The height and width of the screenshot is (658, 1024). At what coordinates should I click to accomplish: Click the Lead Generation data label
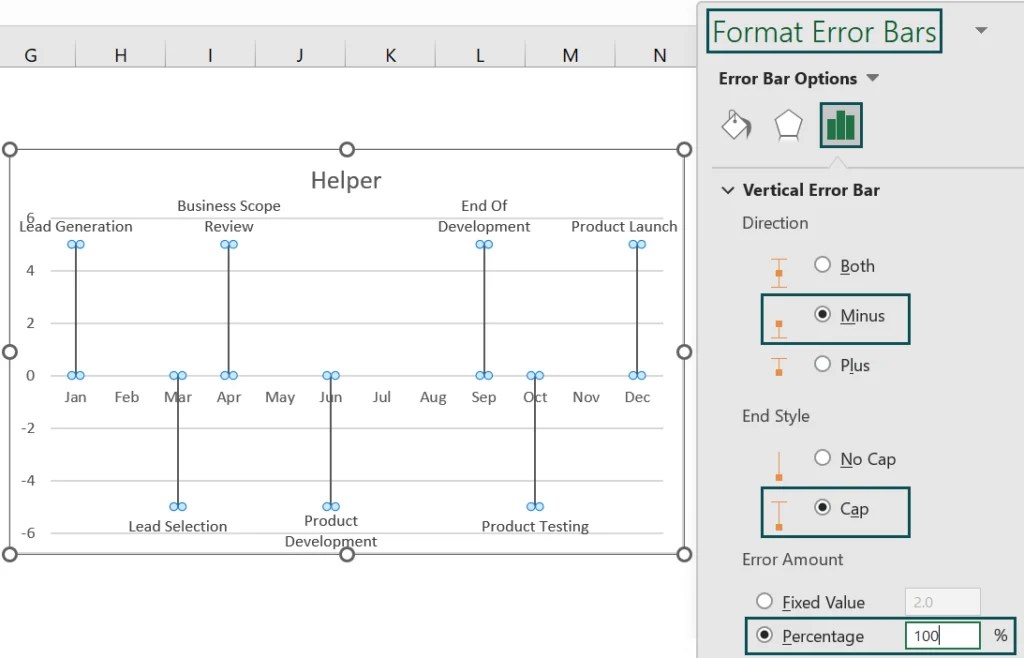coord(76,227)
